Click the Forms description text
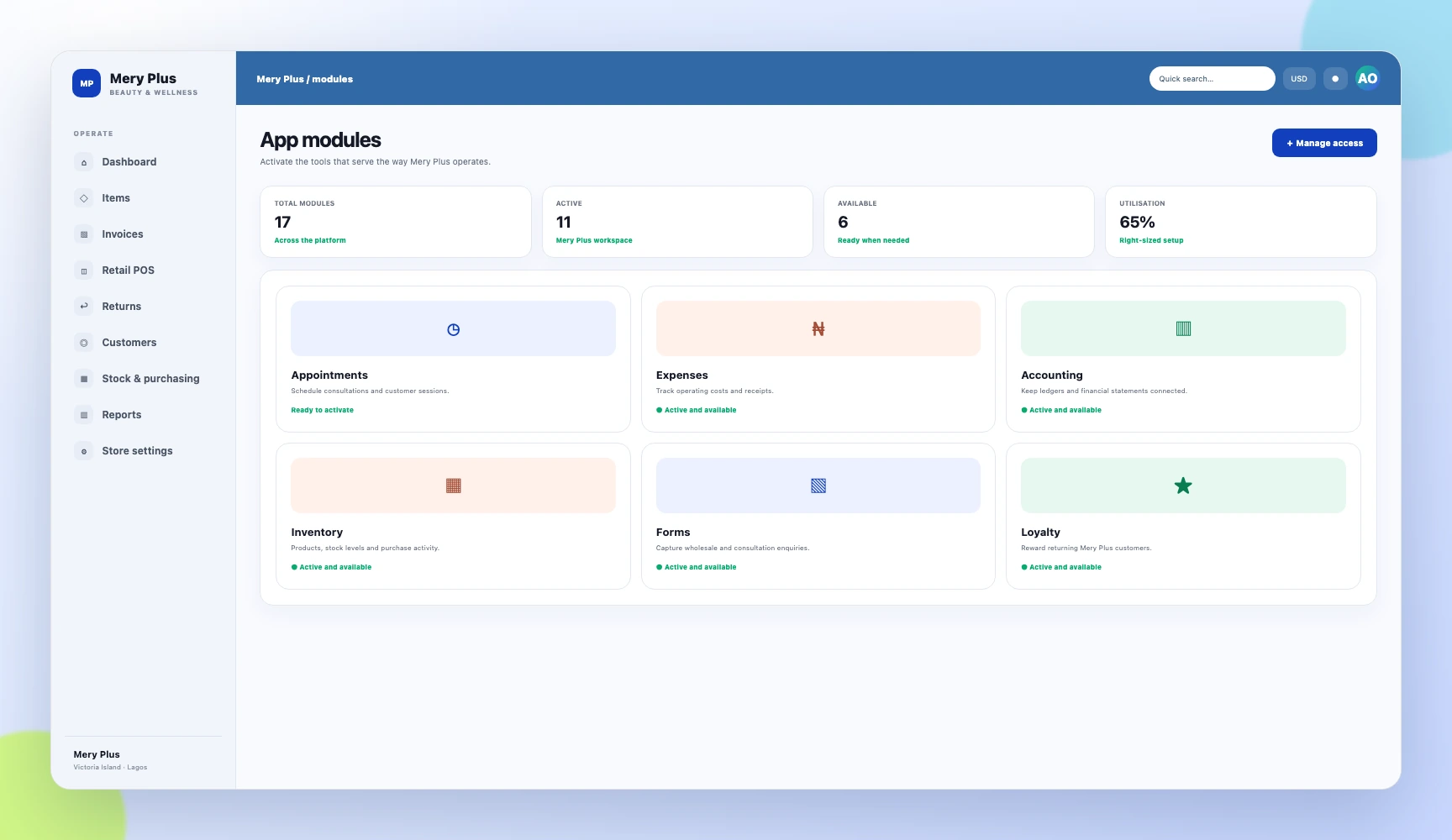Image resolution: width=1452 pixels, height=840 pixels. pyautogui.click(x=733, y=548)
